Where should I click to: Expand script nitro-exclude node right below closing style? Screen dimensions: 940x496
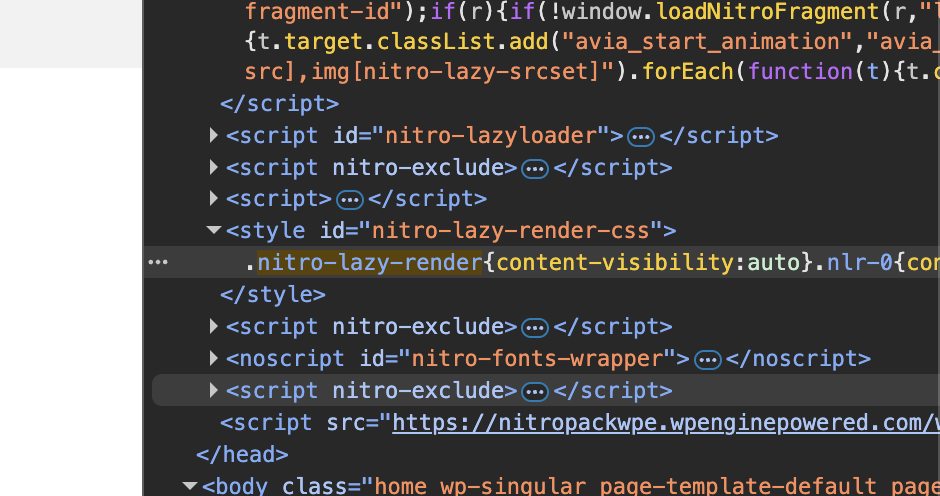pyautogui.click(x=213, y=326)
